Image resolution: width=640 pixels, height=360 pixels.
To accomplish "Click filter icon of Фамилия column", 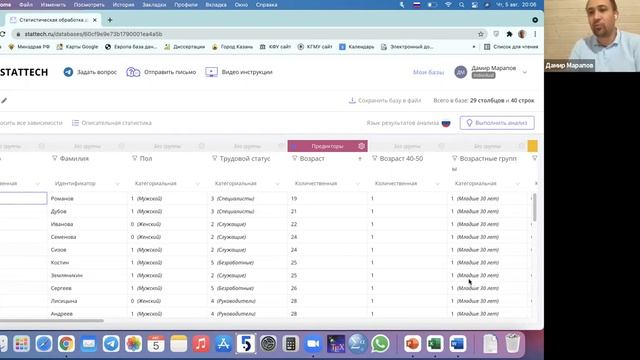I will tap(54, 158).
